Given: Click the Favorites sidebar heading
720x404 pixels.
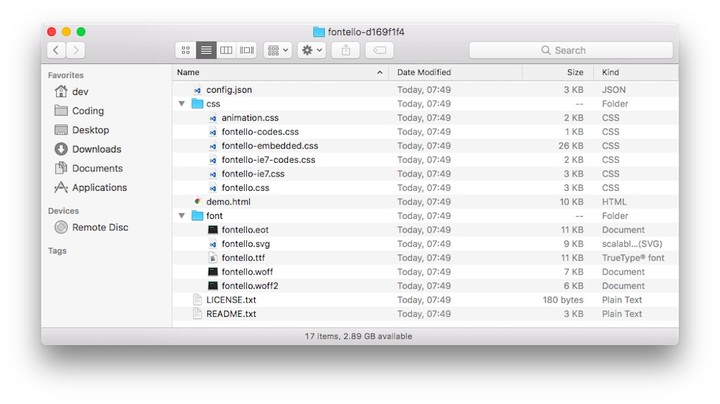Looking at the screenshot, I should tap(66, 75).
